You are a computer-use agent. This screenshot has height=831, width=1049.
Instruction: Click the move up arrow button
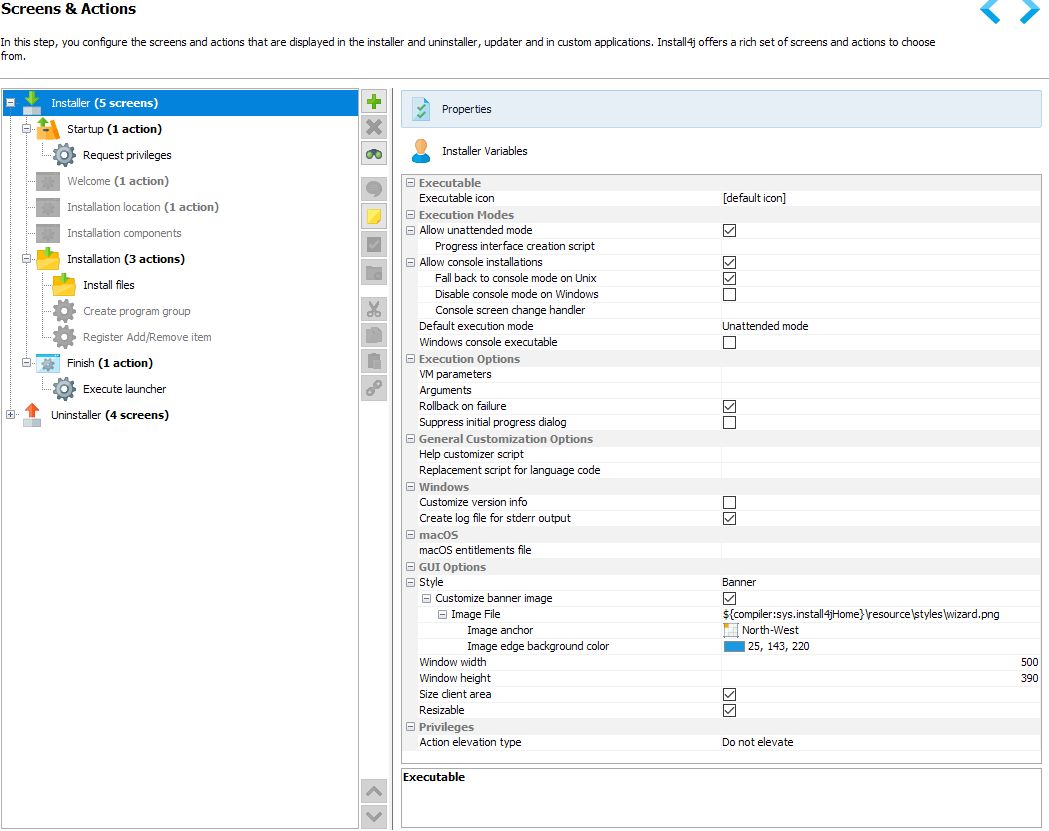pos(374,792)
